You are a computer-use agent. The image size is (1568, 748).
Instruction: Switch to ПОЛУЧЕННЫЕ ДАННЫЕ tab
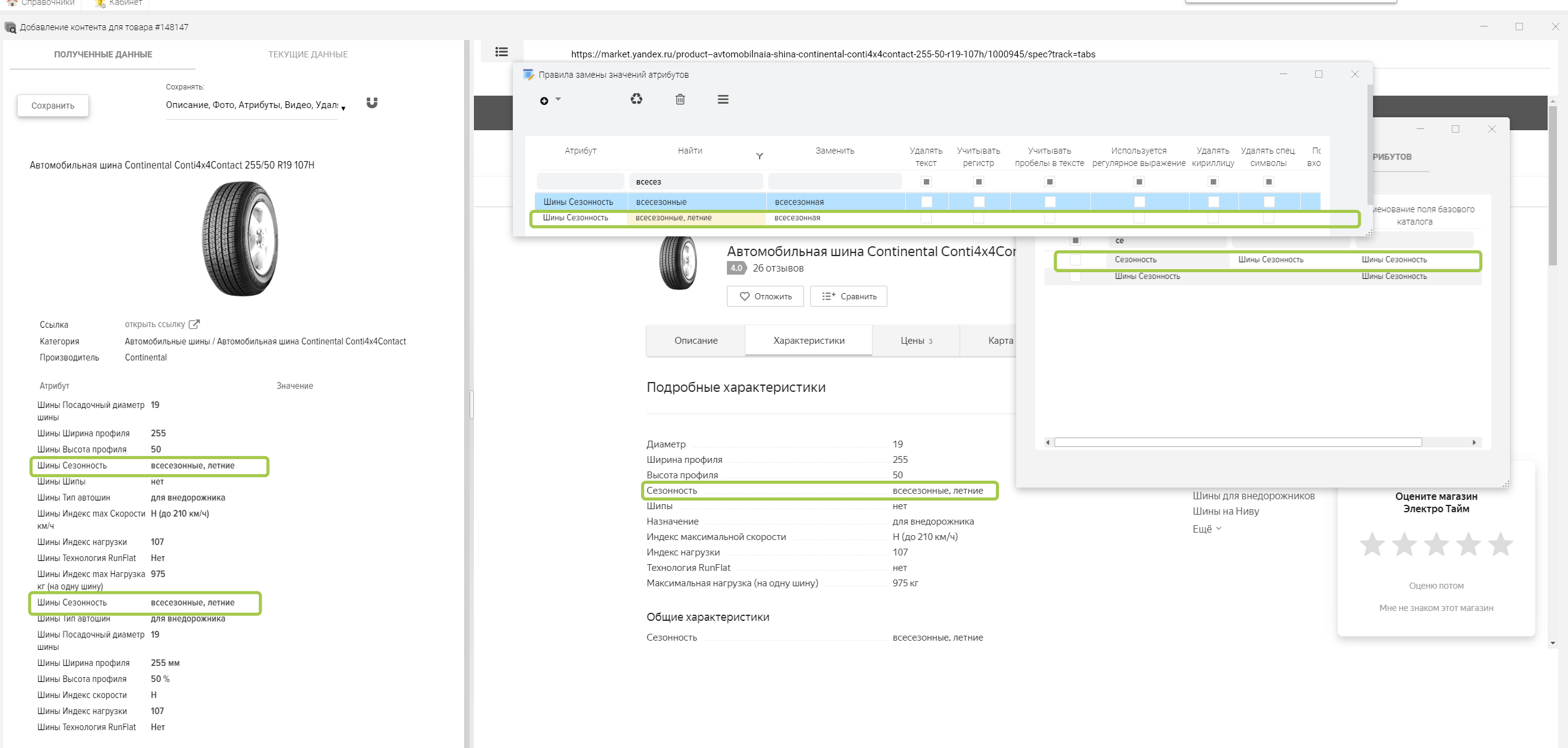point(103,54)
